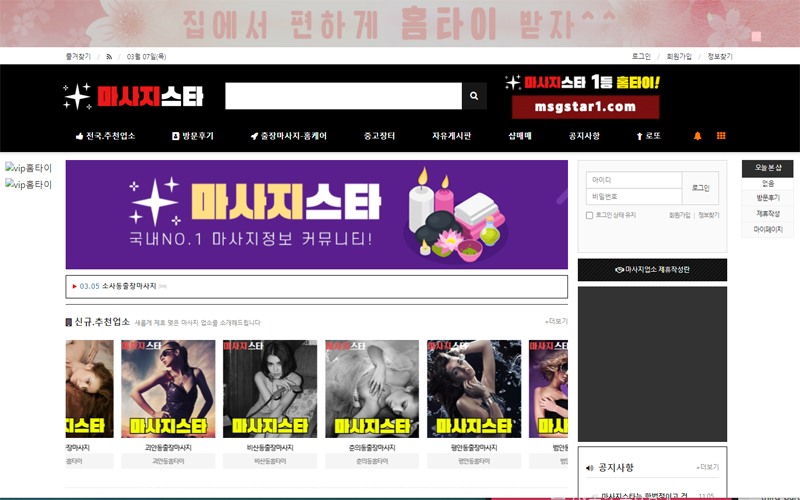
Task: Expand 더보기 in the 공지사항 panel
Action: pyautogui.click(x=708, y=467)
